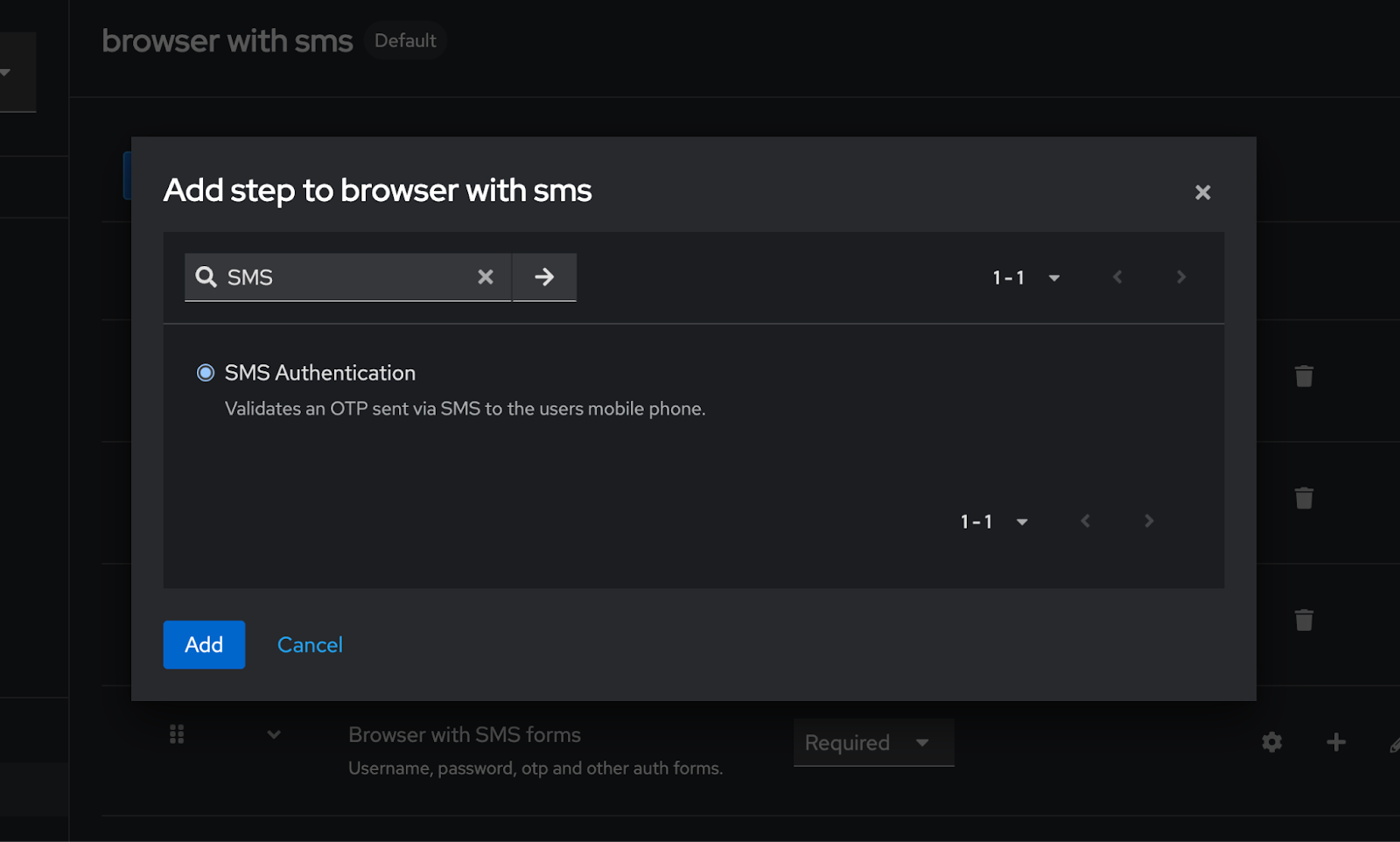Collapse Browser with SMS forms via its chevron
1400x842 pixels.
point(274,734)
